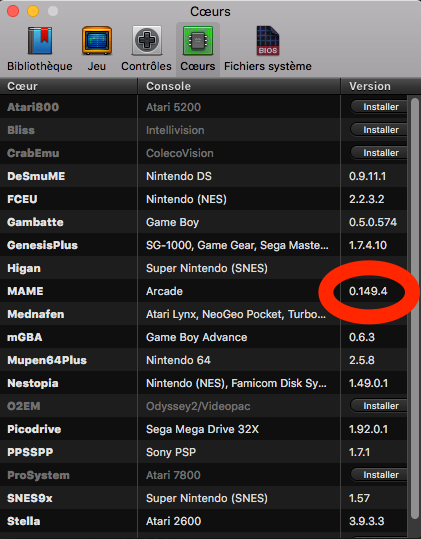Screen dimensions: 421x539
Task: Click SNES9x version 1.57
Action: tap(359, 498)
